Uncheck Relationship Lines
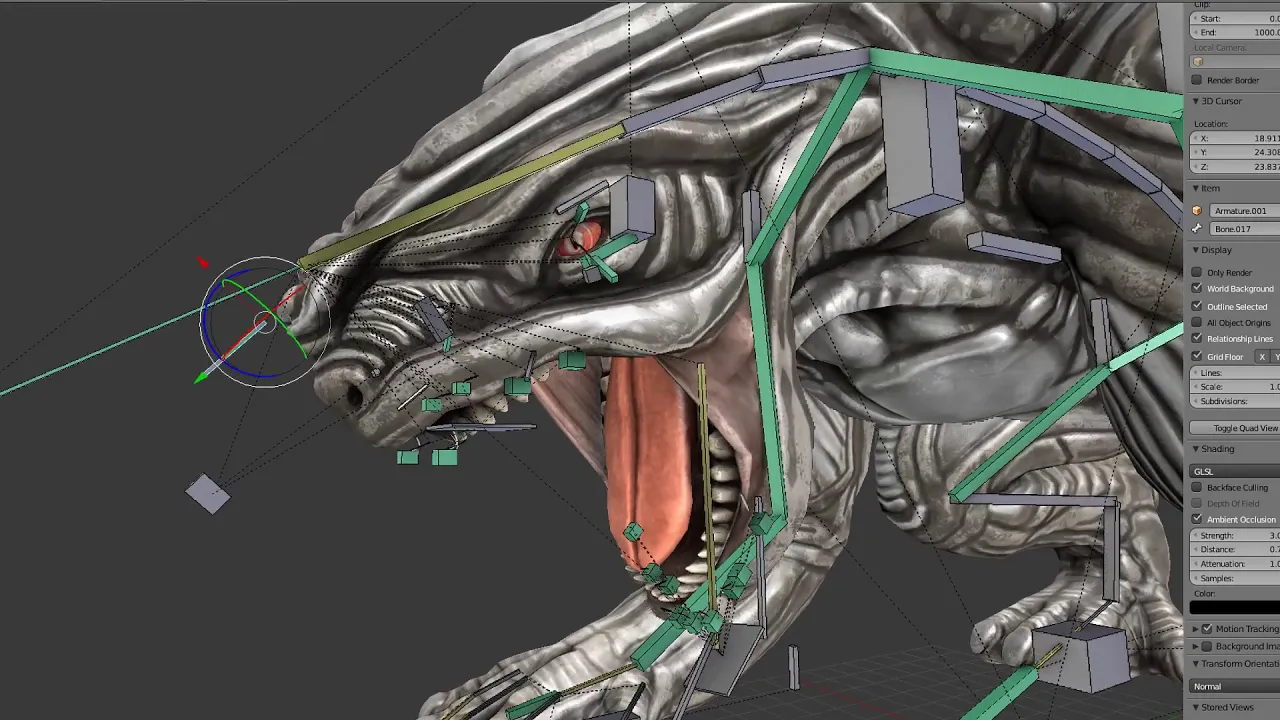Image resolution: width=1280 pixels, height=720 pixels. (x=1197, y=339)
